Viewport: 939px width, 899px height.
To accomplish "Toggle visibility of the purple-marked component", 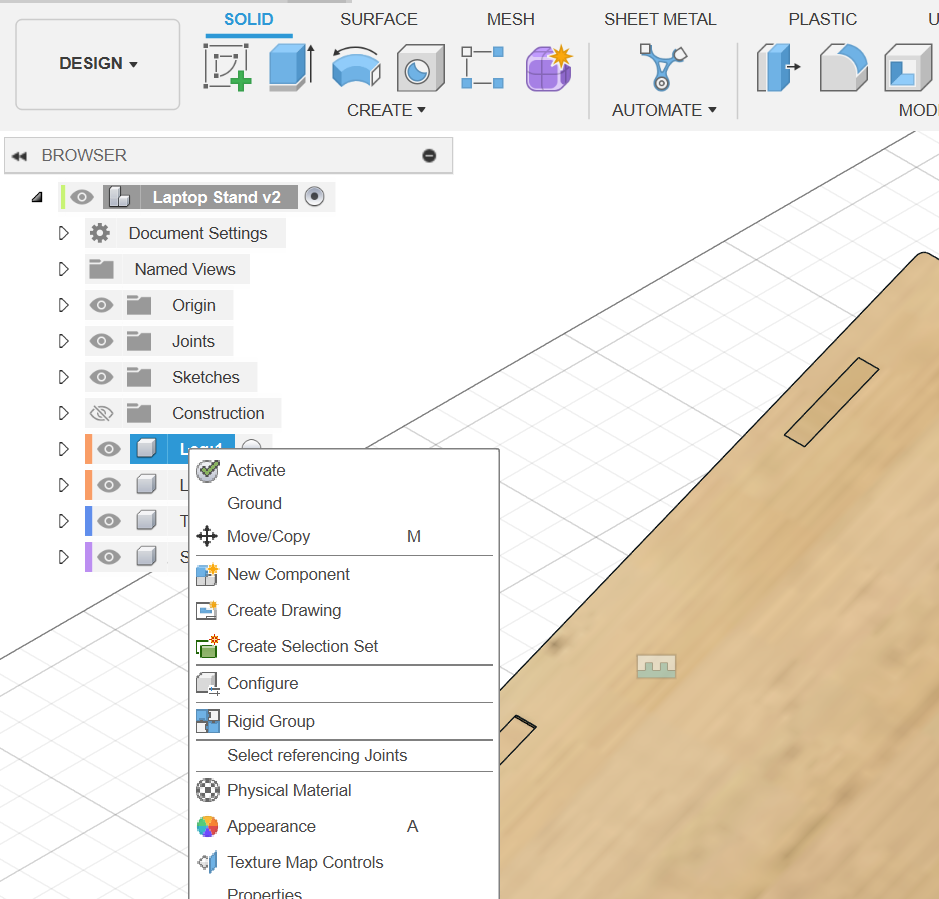I will point(109,556).
